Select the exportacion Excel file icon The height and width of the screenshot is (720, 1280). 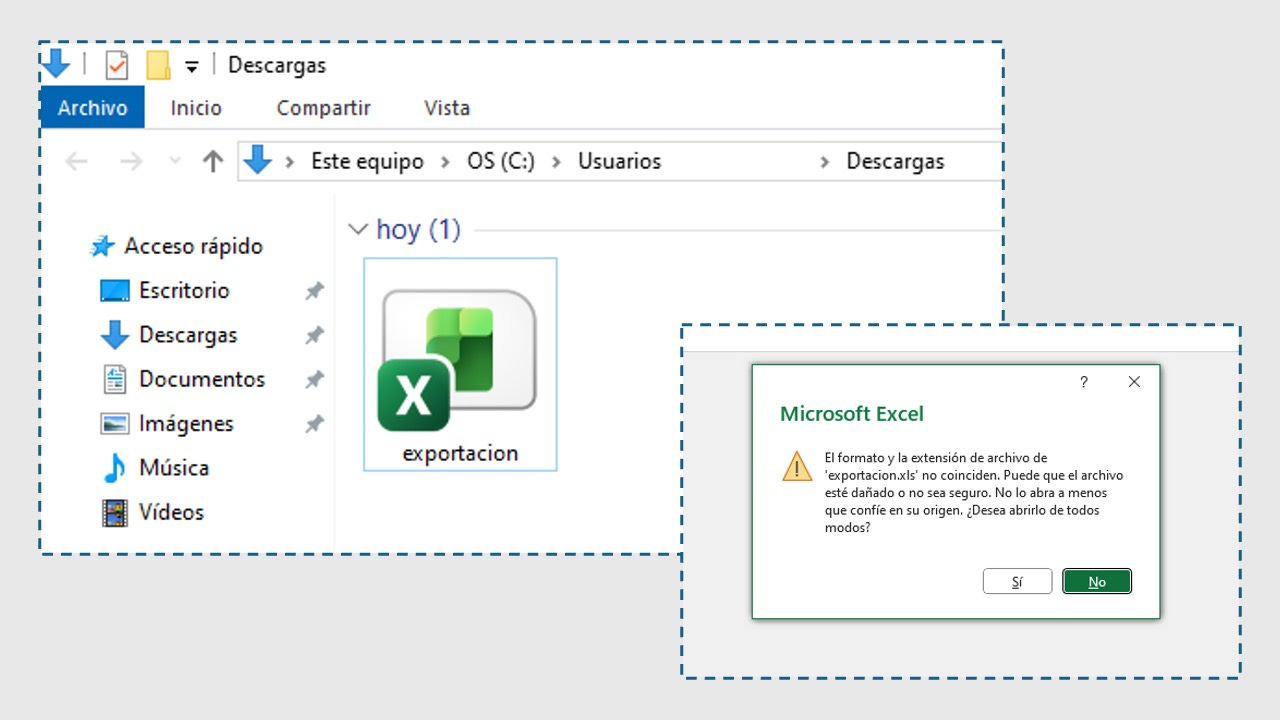point(457,361)
